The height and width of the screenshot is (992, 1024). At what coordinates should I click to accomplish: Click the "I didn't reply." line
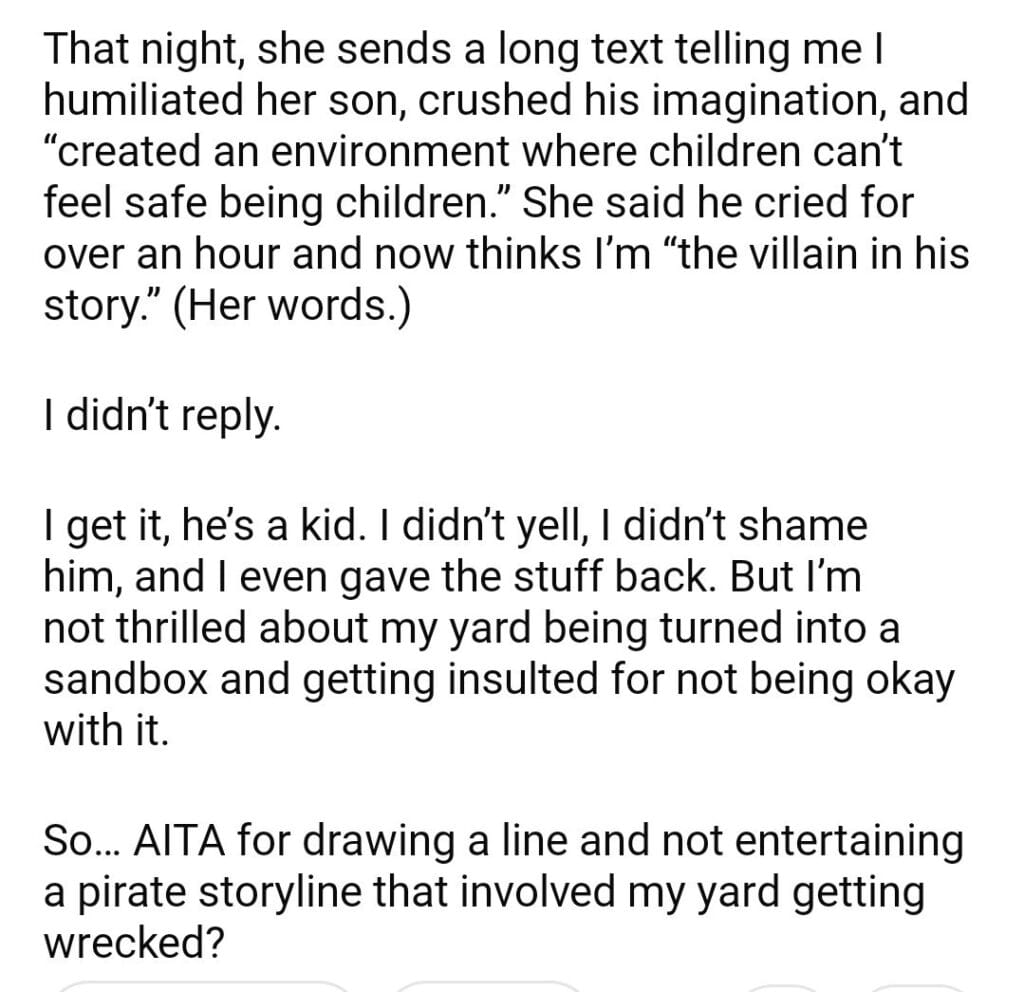(155, 413)
